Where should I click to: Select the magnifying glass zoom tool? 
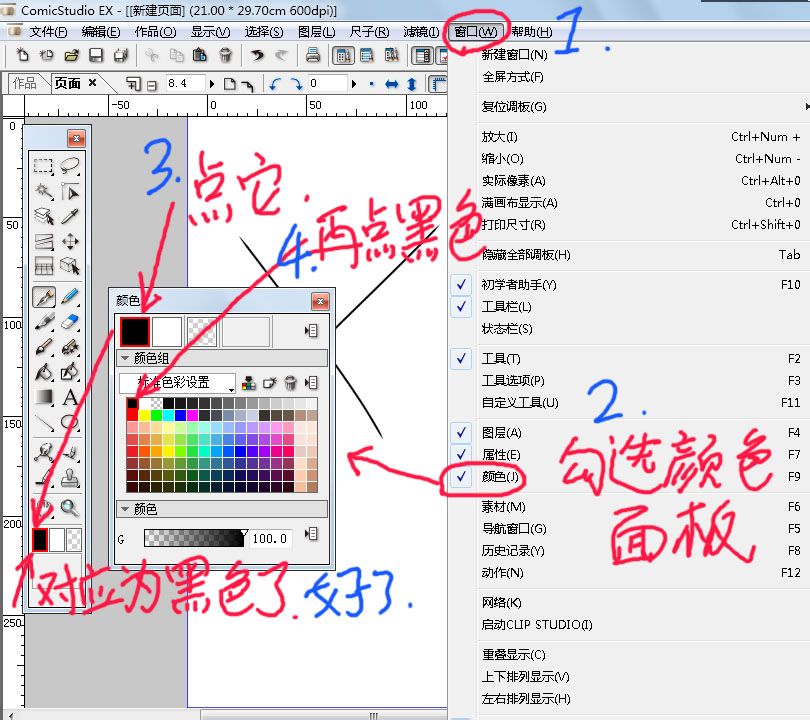pos(70,508)
